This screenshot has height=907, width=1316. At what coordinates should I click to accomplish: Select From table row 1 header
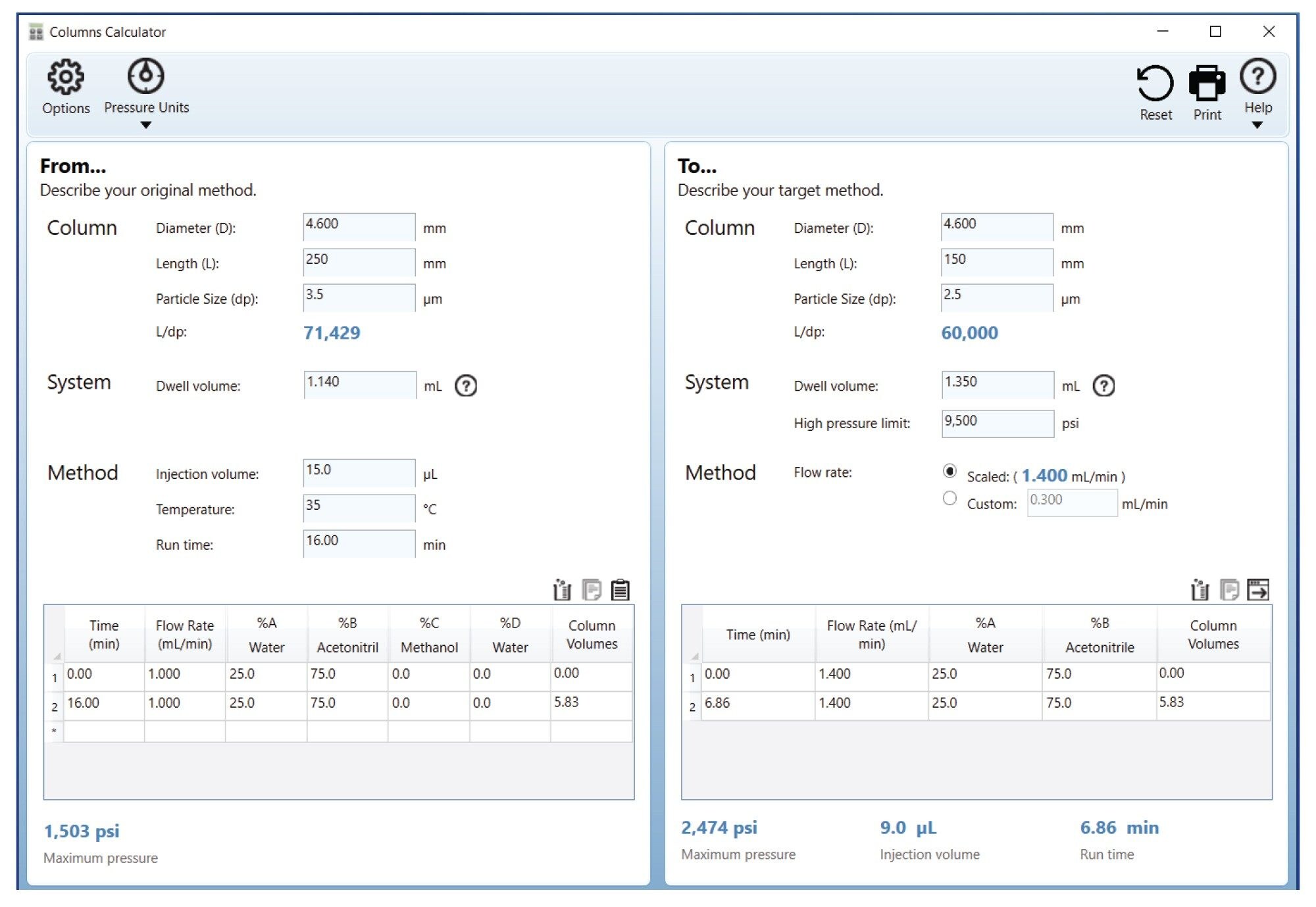tap(55, 677)
